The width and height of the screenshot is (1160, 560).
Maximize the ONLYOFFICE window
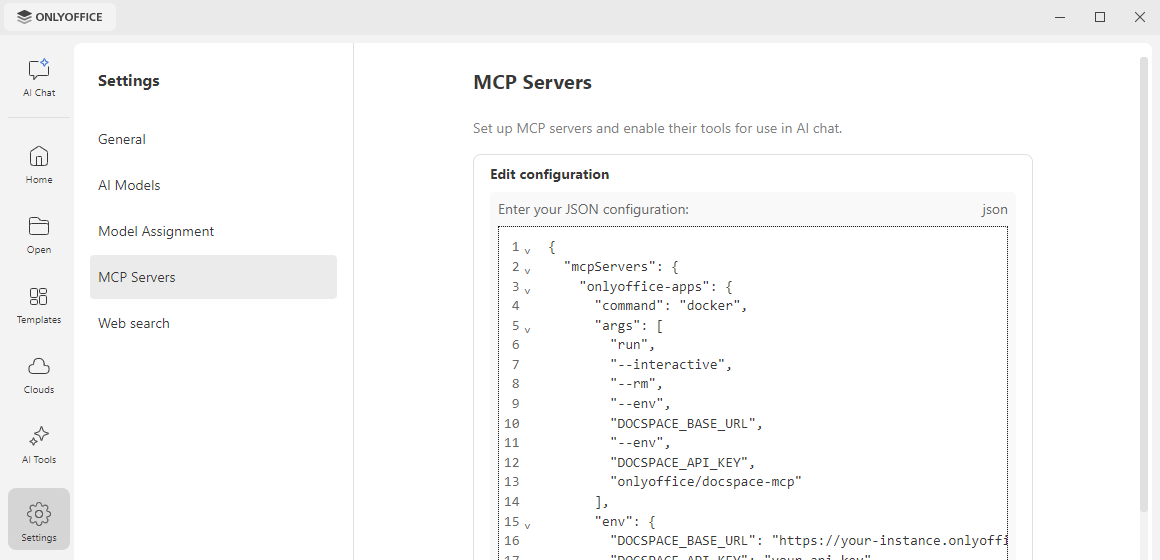1100,17
